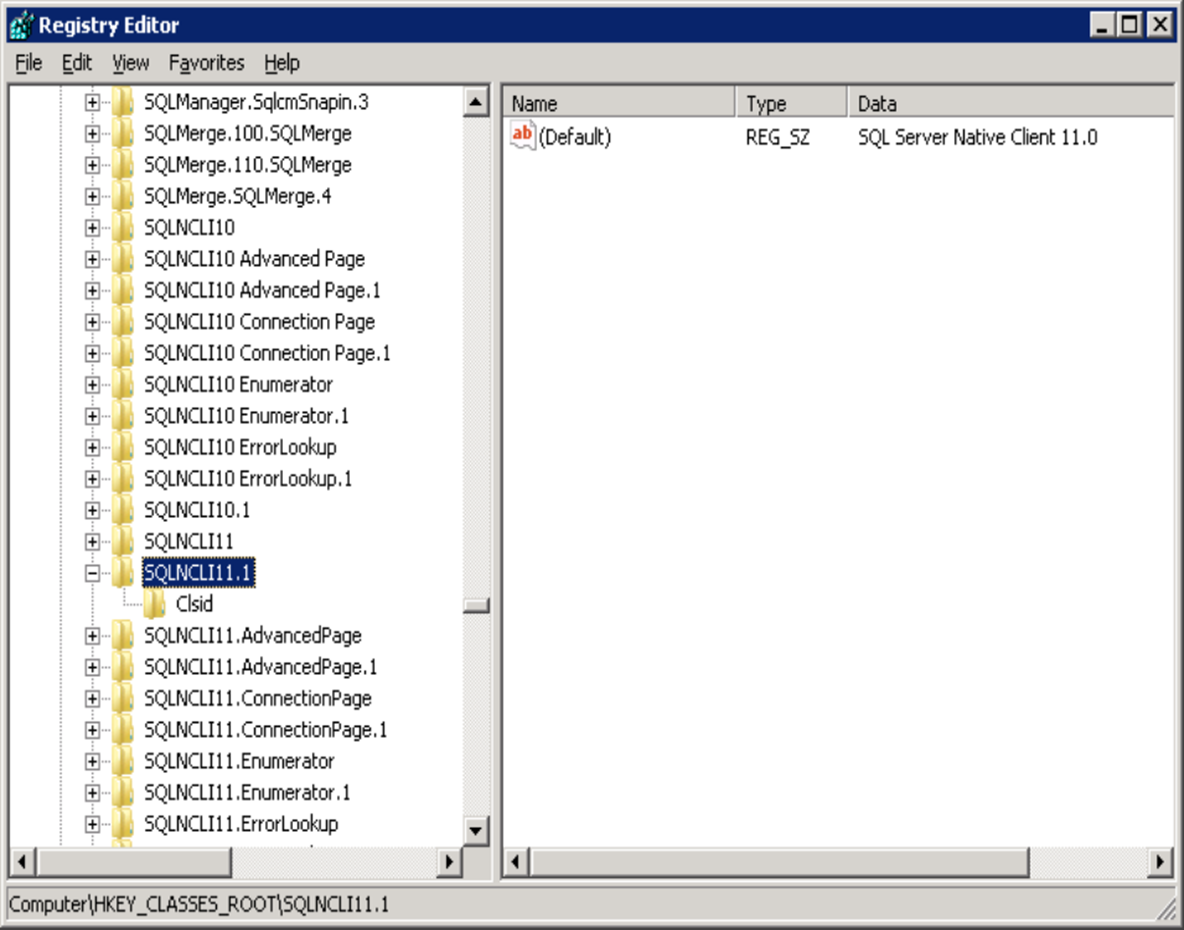Screen dimensions: 1184x930
Task: Open the View menu
Action: click(131, 63)
